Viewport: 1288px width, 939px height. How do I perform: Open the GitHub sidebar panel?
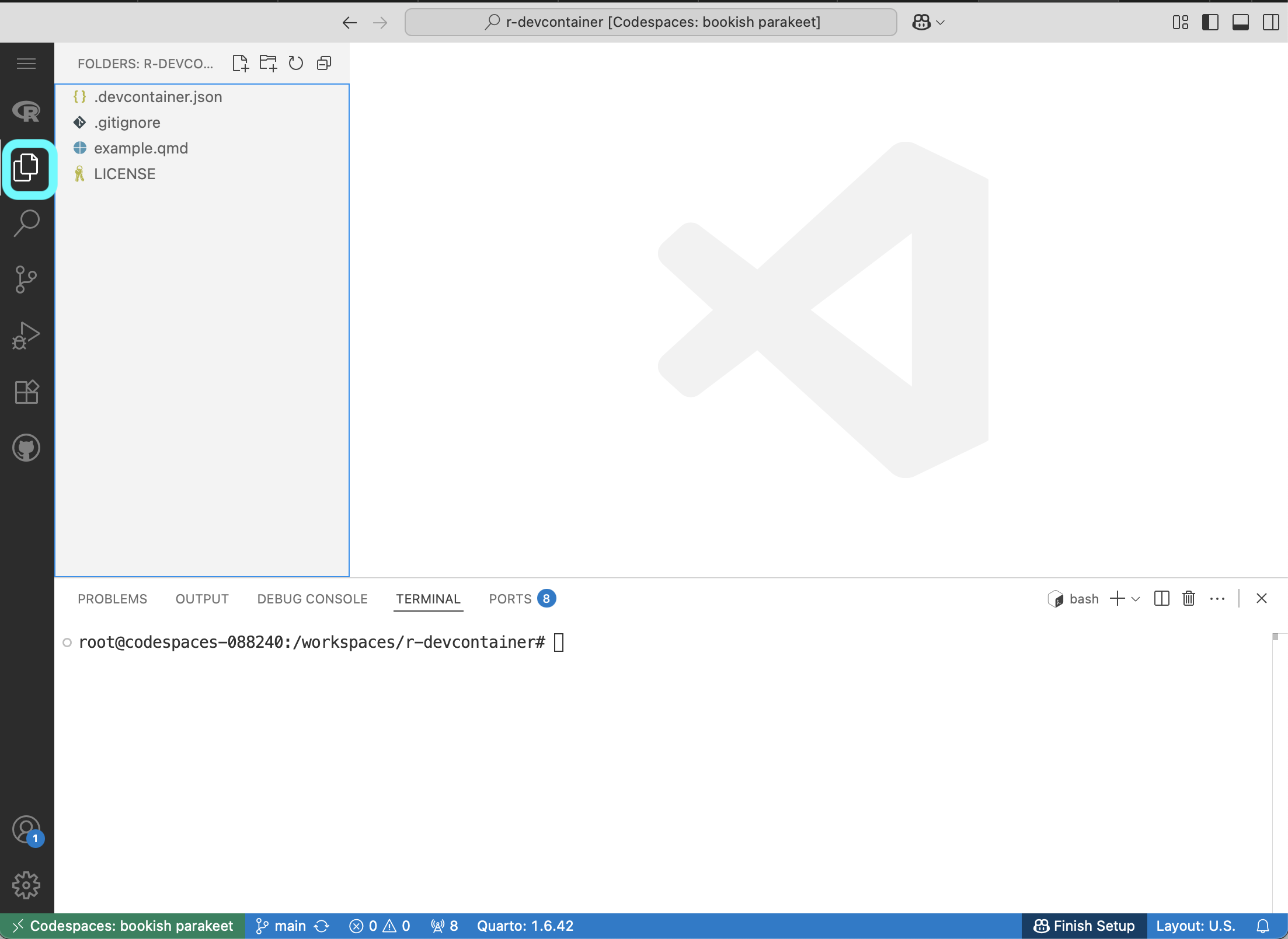click(x=26, y=448)
